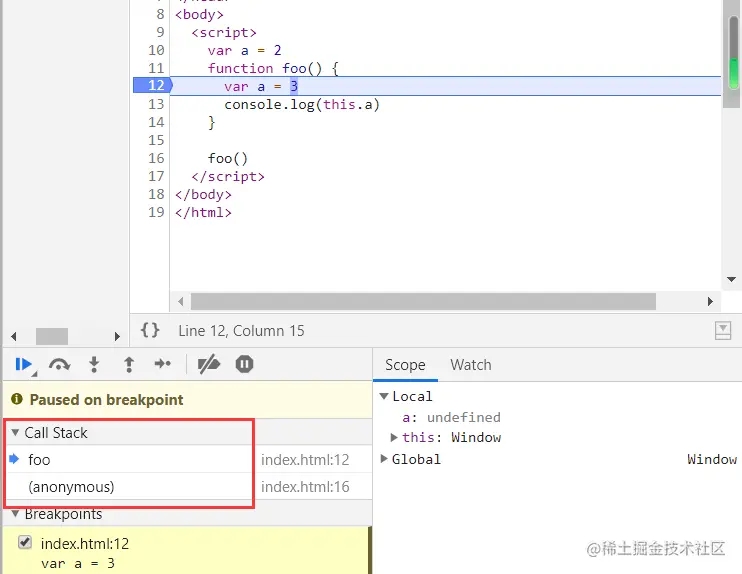Screen dimensions: 742x574
Task: Click the editor horizontal scrollbar thumb
Action: tap(423, 301)
